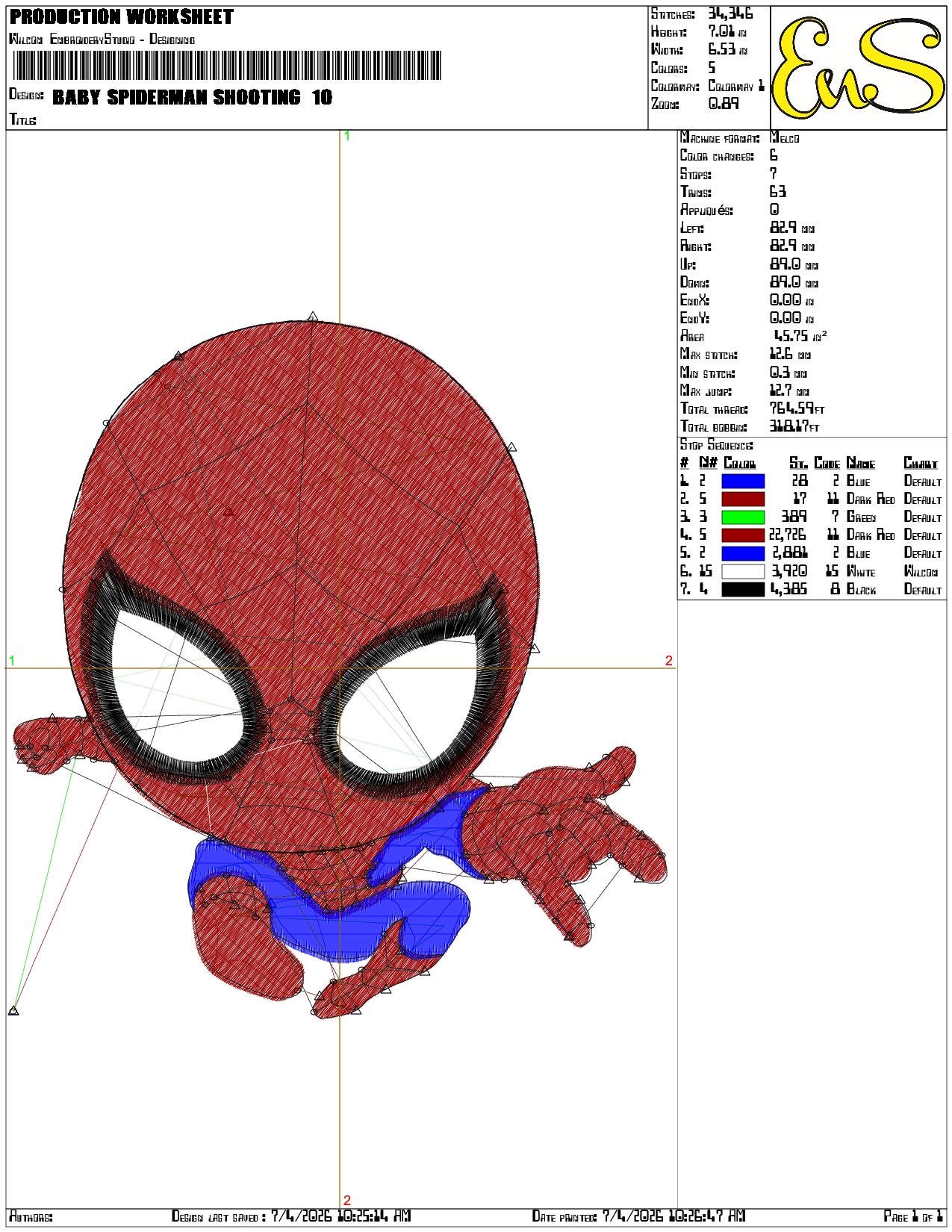The image size is (952, 1232).
Task: Click the stitch count '4,385' in row 7
Action: point(789,589)
